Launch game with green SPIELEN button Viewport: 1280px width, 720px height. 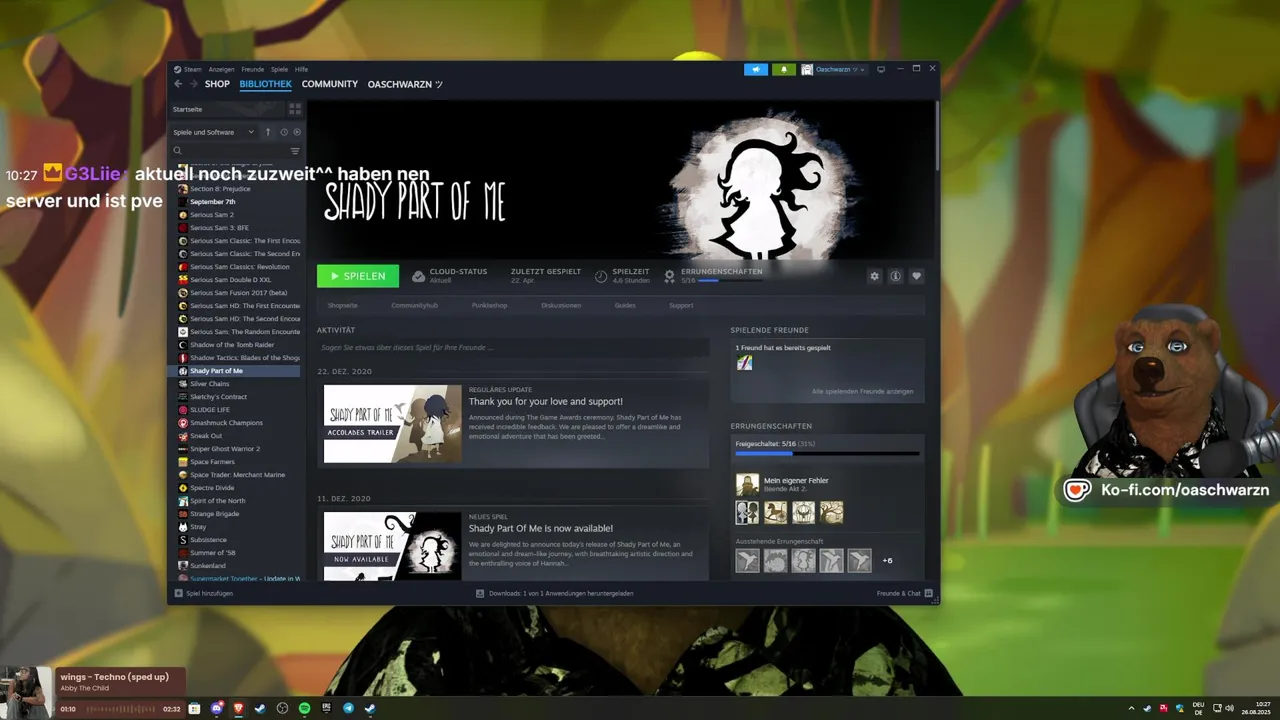pos(358,276)
